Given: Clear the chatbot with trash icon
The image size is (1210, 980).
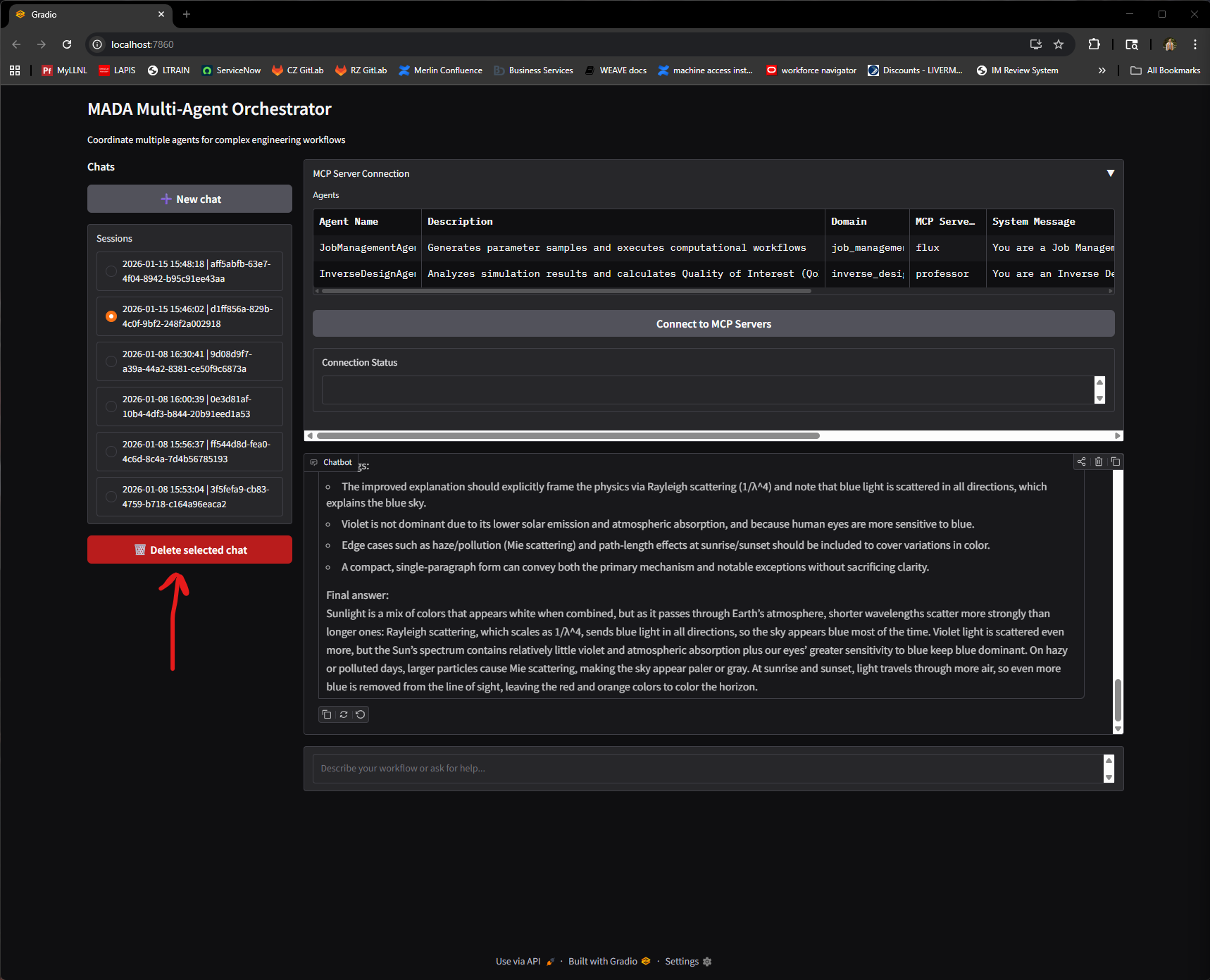Looking at the screenshot, I should click(1099, 461).
